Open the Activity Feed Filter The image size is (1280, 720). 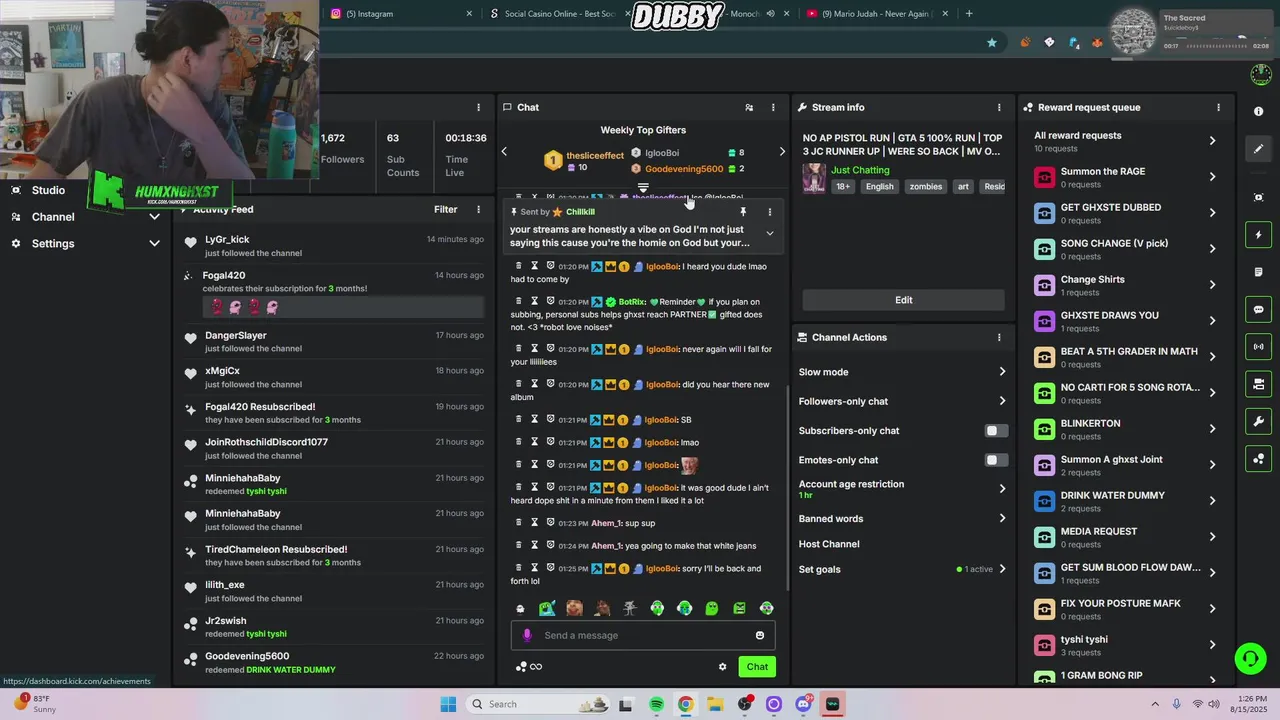tap(446, 210)
